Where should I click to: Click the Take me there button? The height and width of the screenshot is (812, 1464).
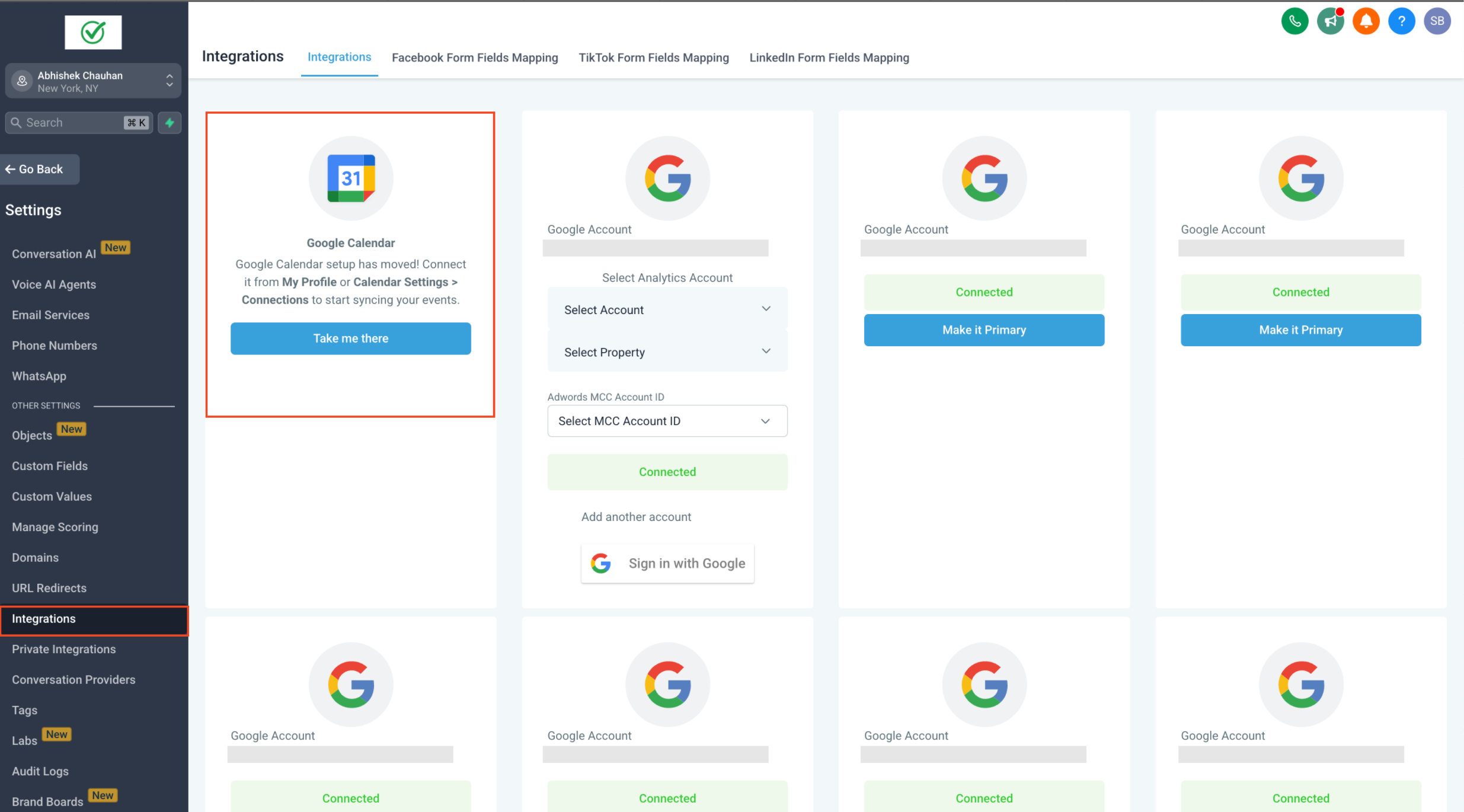point(350,338)
